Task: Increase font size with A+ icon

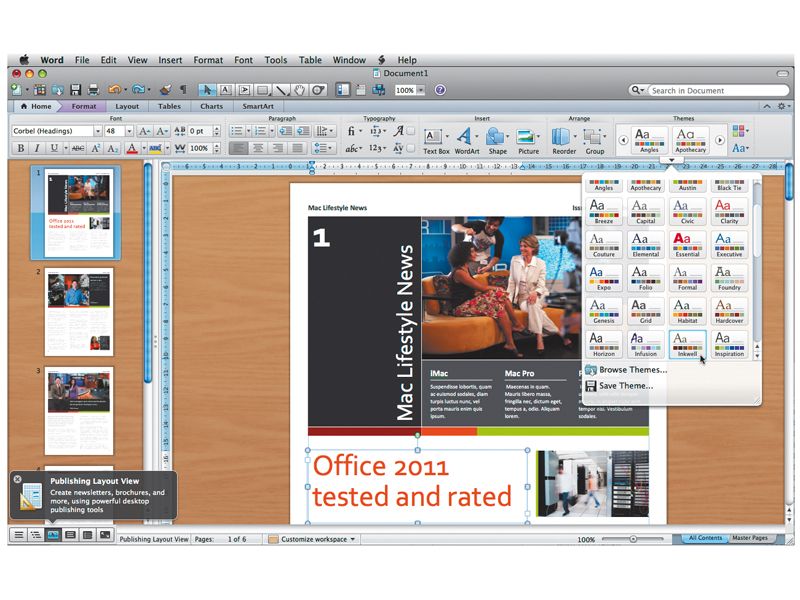Action: 144,131
